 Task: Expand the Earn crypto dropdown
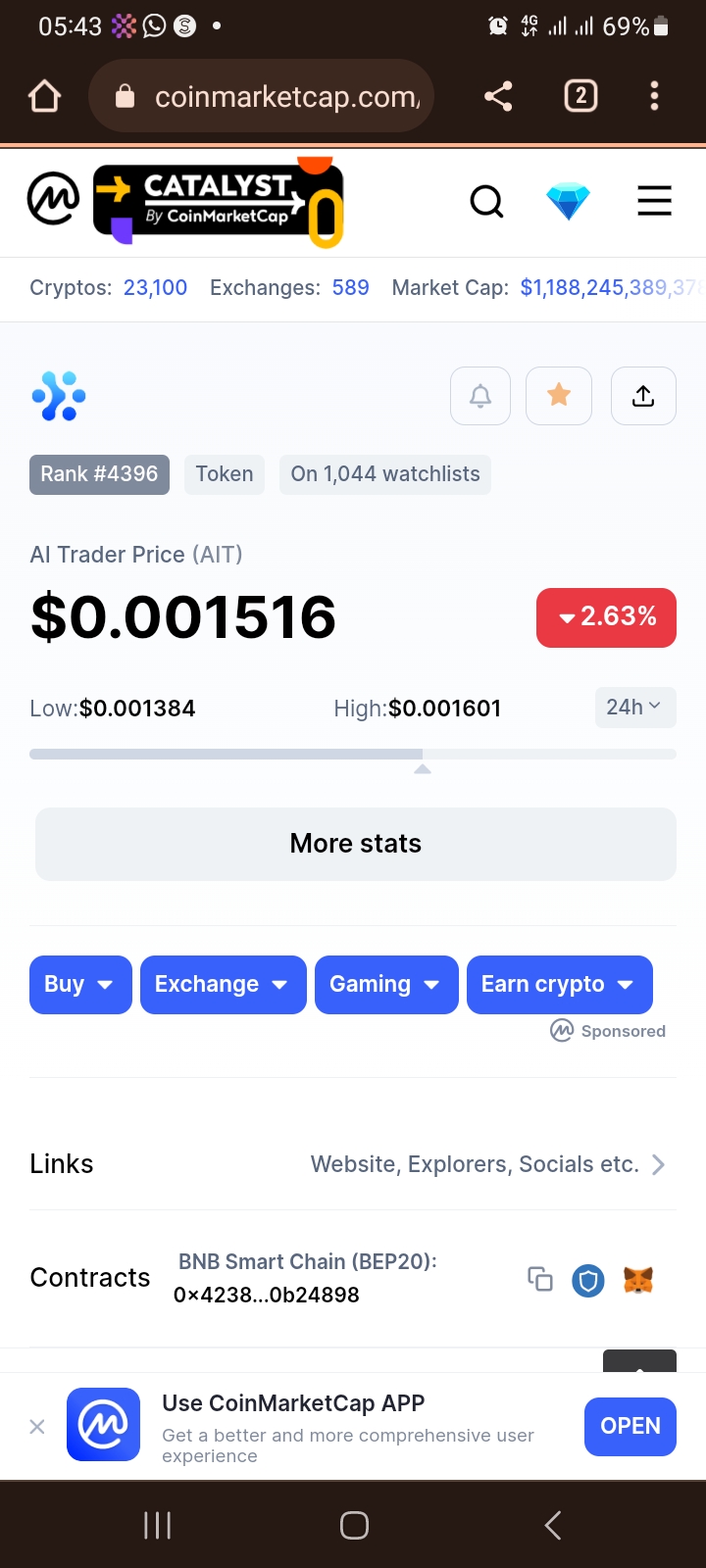(559, 985)
